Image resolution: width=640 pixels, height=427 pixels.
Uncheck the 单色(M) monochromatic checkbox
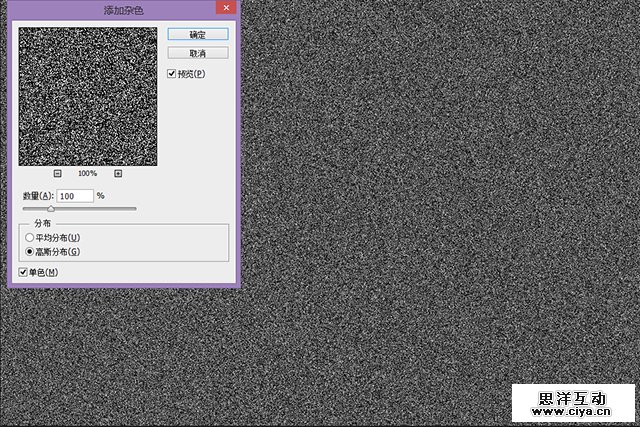tap(24, 272)
